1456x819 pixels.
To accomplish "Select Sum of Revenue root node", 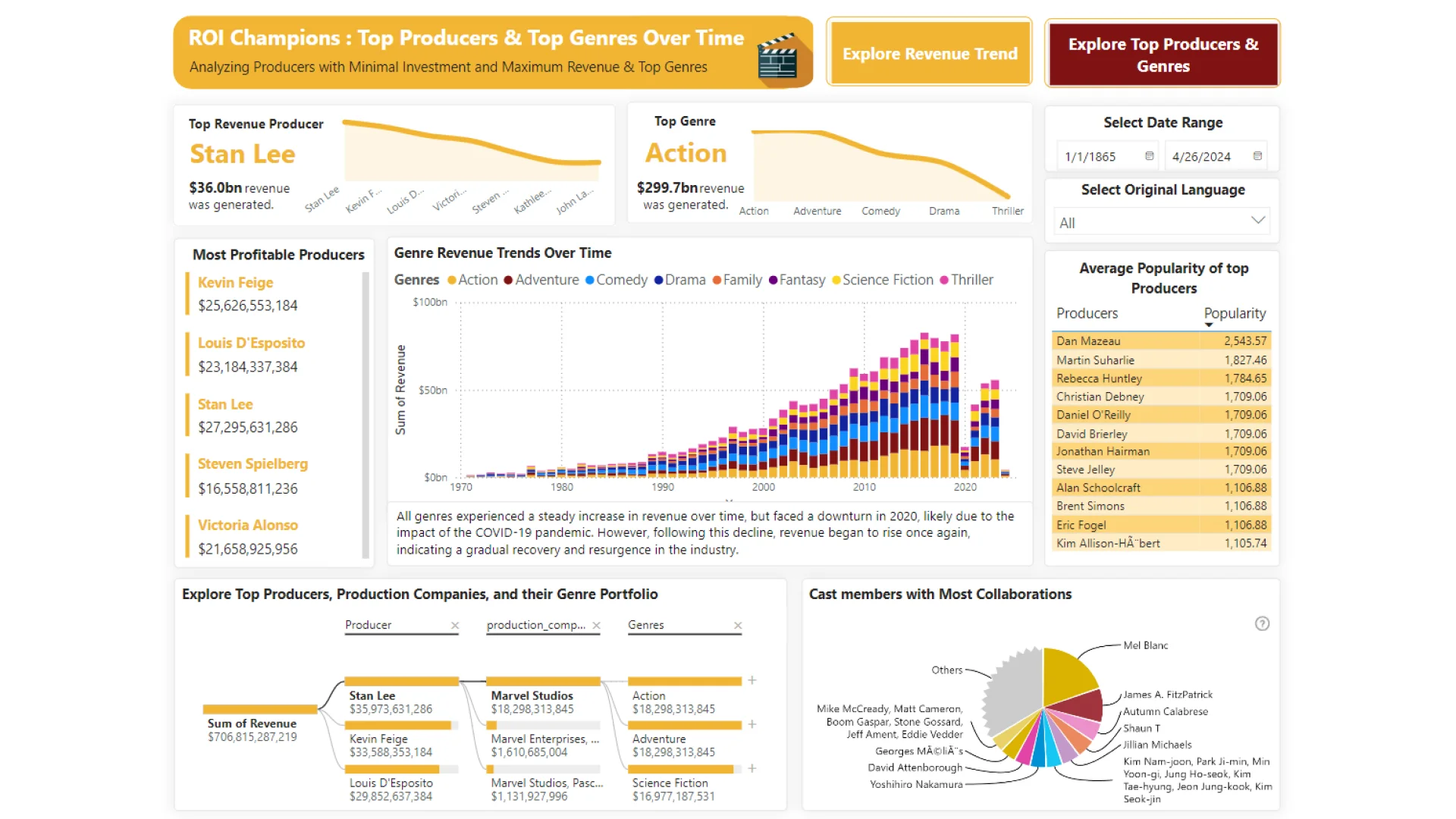I will pos(260,723).
